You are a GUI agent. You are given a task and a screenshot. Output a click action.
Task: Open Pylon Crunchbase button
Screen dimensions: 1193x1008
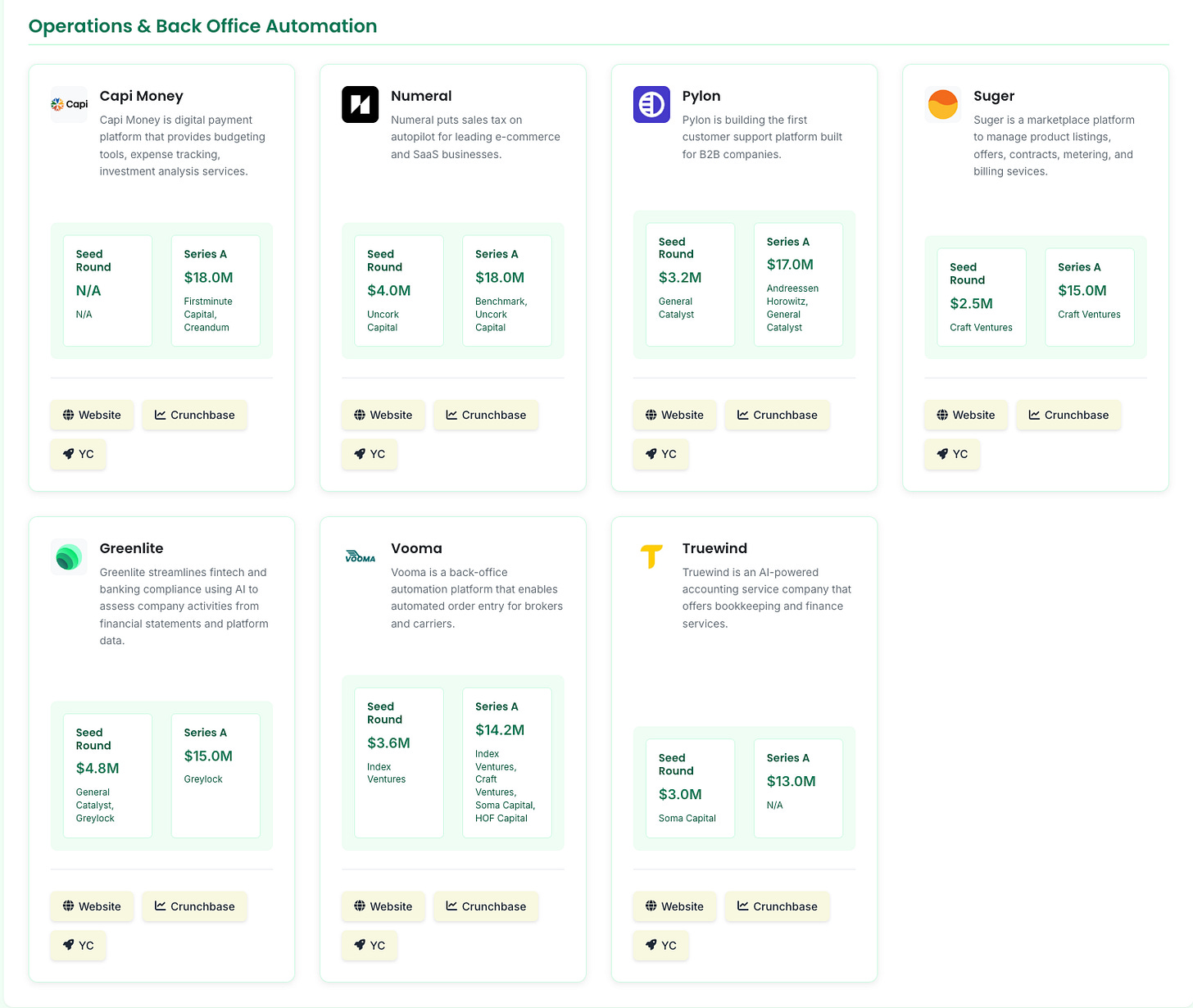point(778,415)
